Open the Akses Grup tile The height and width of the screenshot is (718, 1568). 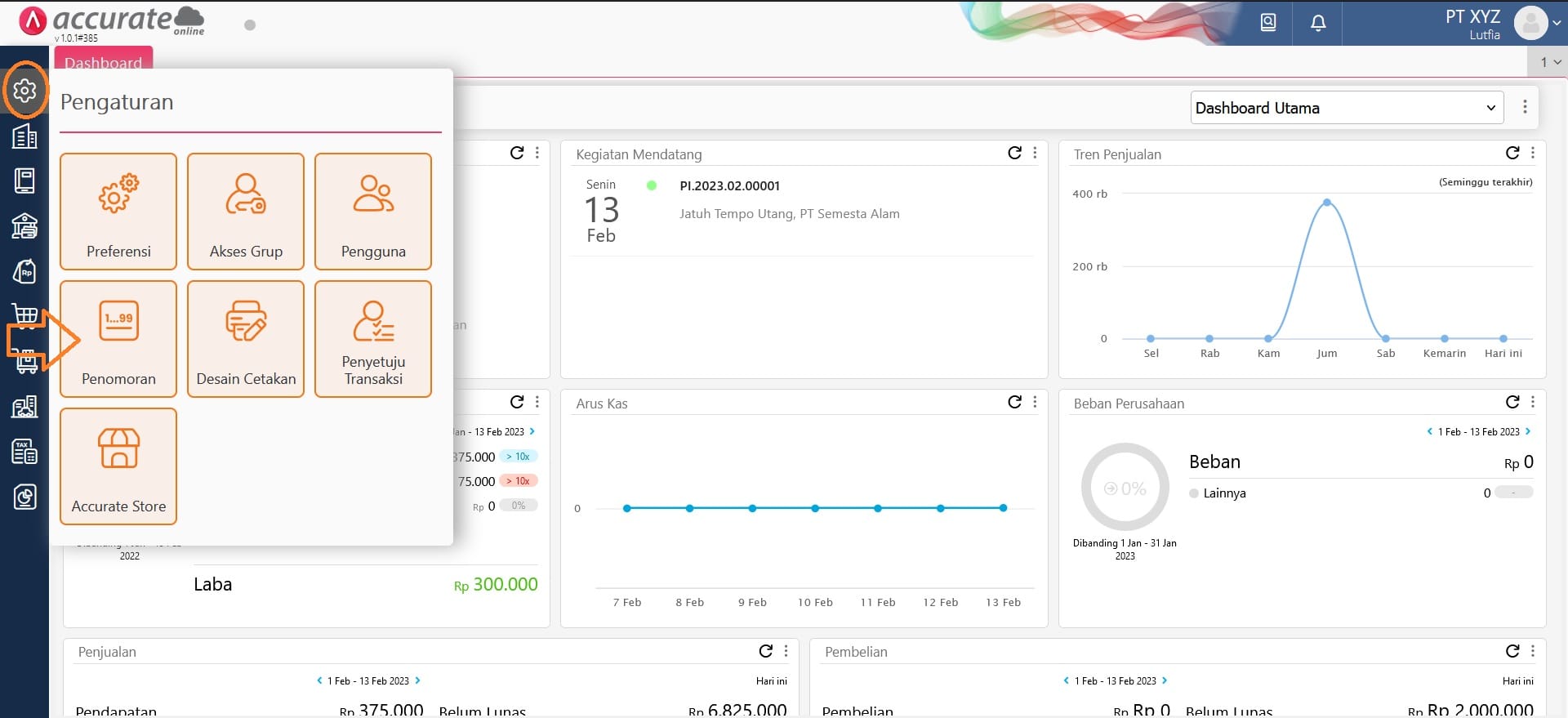tap(246, 212)
